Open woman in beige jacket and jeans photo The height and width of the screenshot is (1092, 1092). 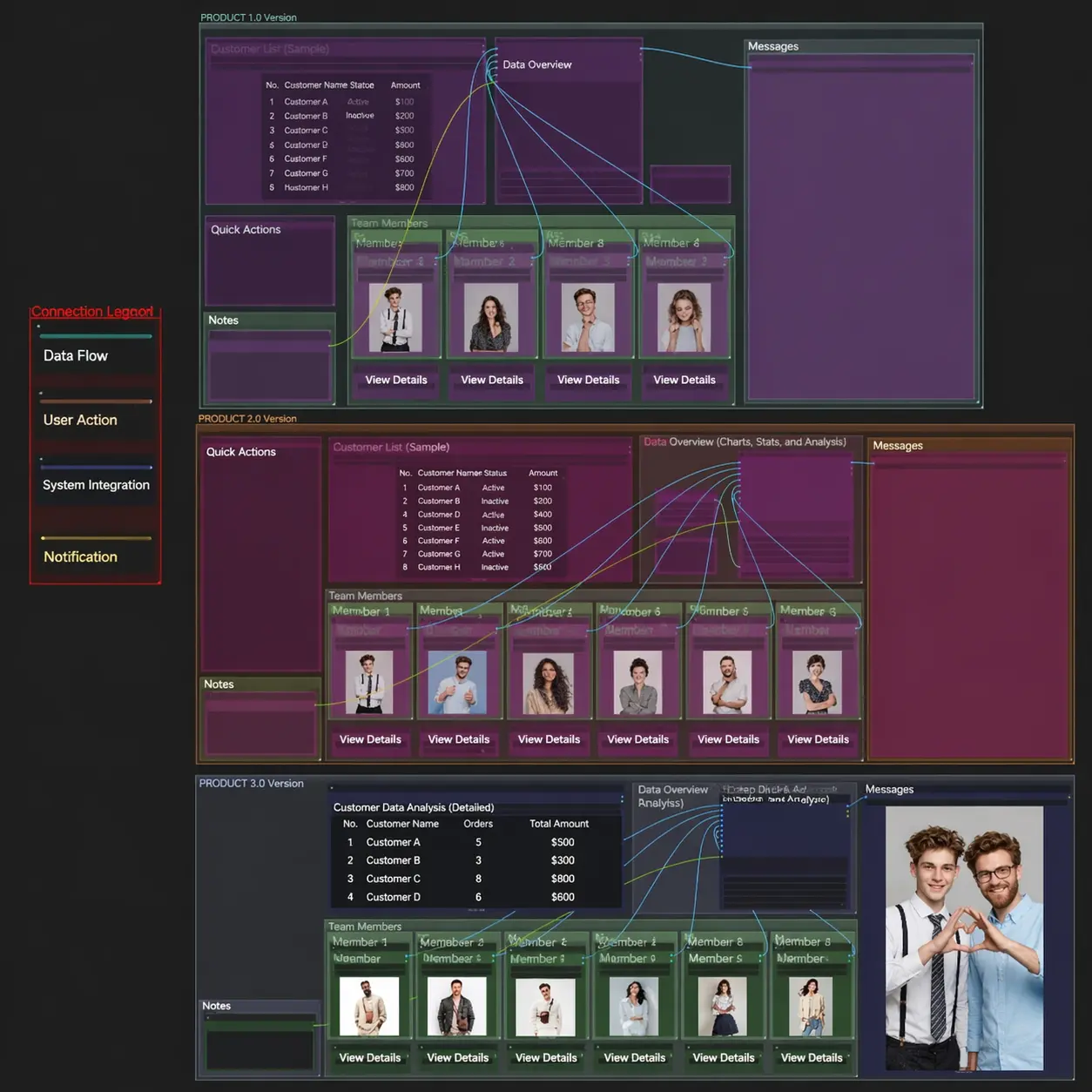pos(811,1007)
